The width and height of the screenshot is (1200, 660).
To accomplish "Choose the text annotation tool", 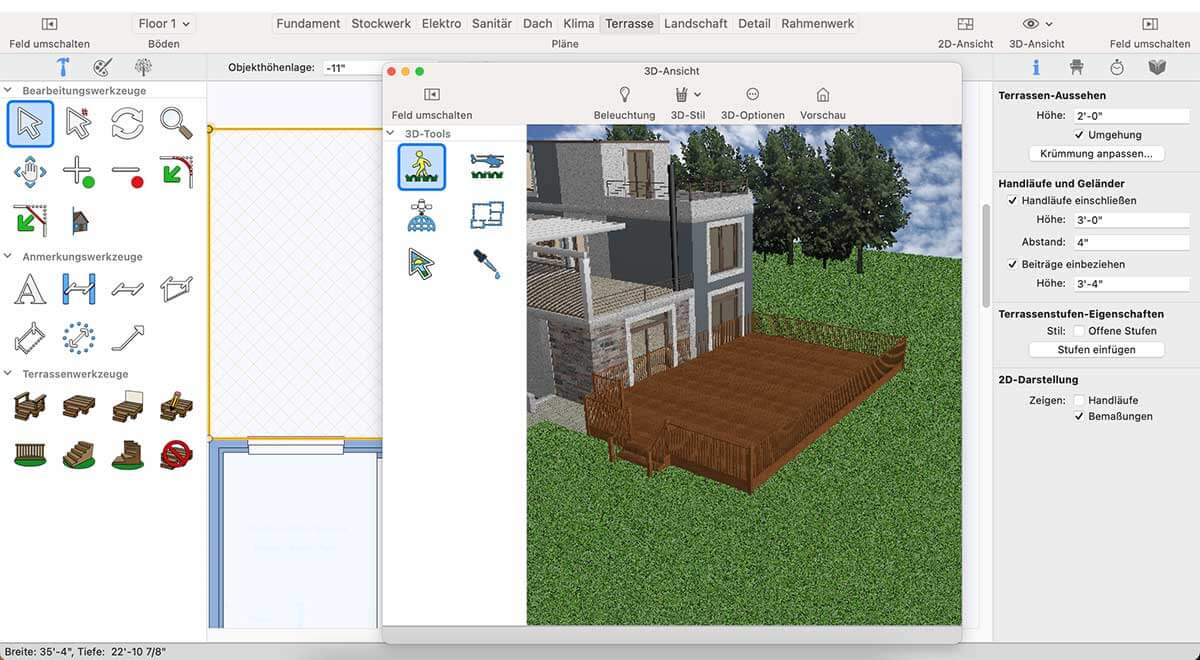I will tap(30, 289).
